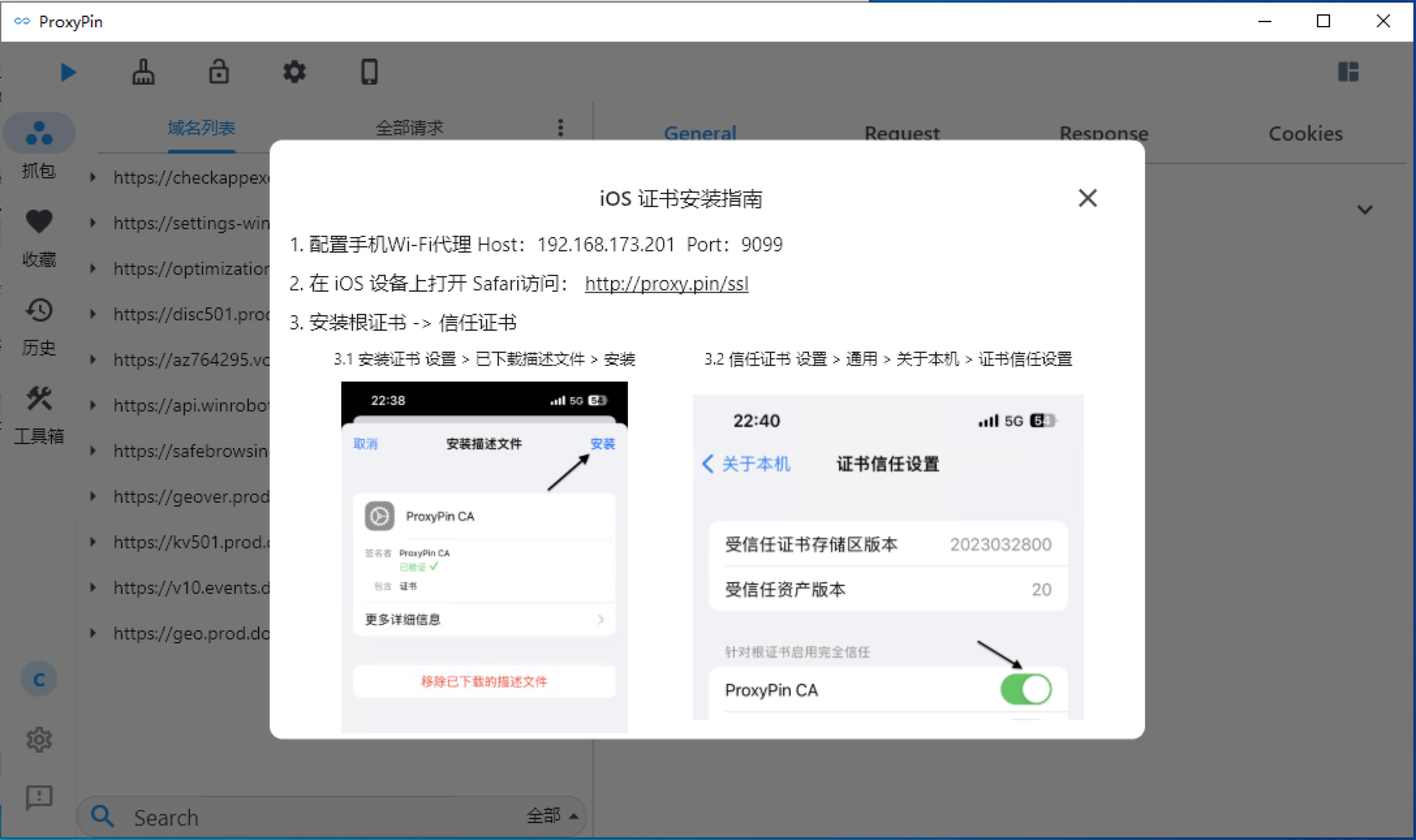Clear captured requests with the broom icon
This screenshot has width=1416, height=840.
coord(143,72)
